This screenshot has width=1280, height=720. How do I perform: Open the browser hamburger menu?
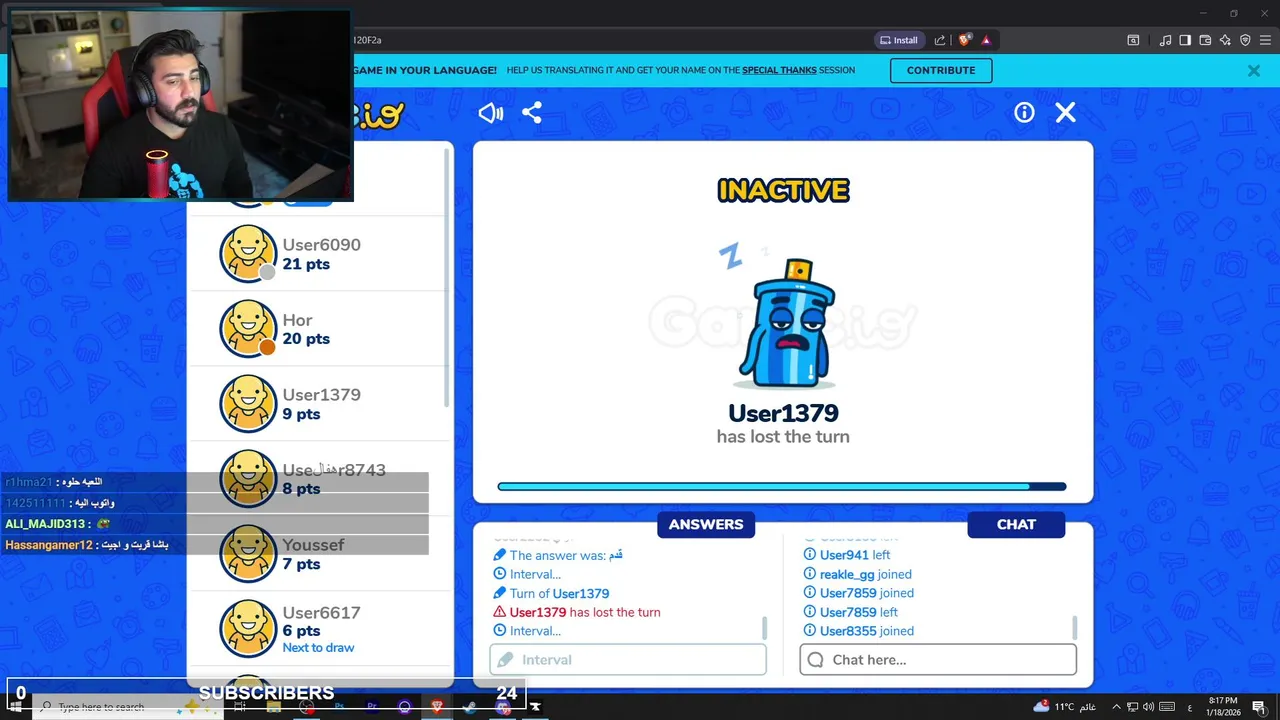[1265, 40]
